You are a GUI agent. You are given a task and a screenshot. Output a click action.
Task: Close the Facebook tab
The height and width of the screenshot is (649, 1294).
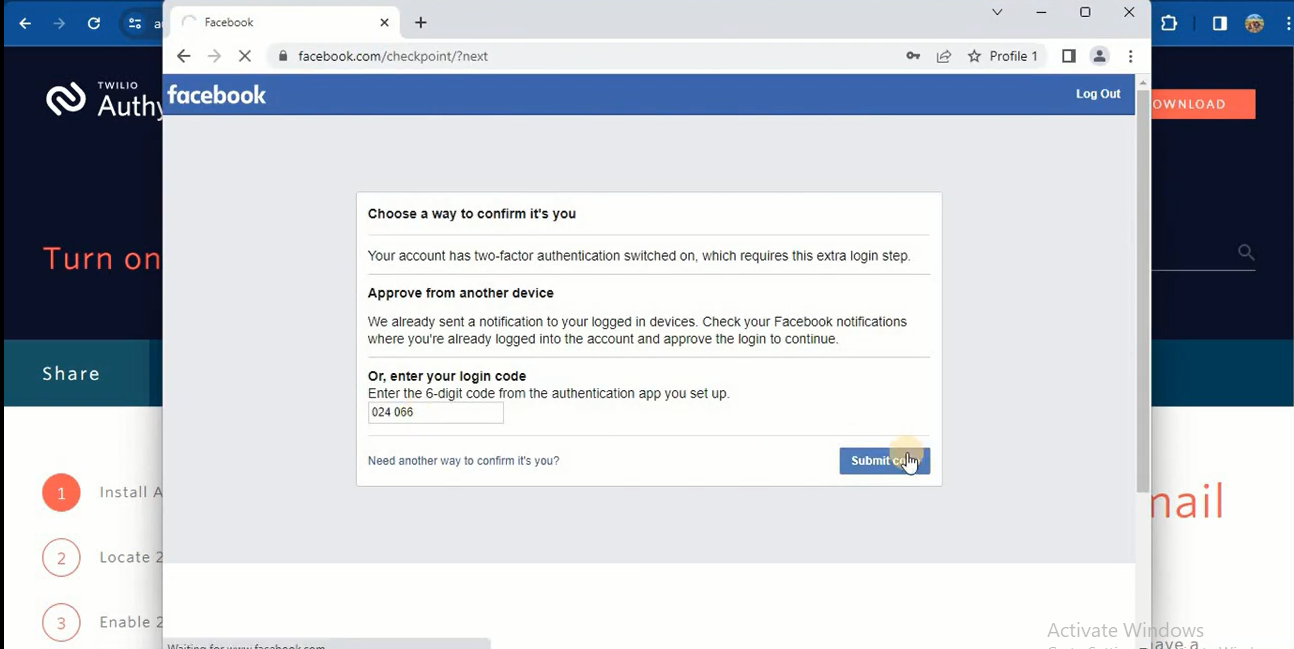[385, 22]
